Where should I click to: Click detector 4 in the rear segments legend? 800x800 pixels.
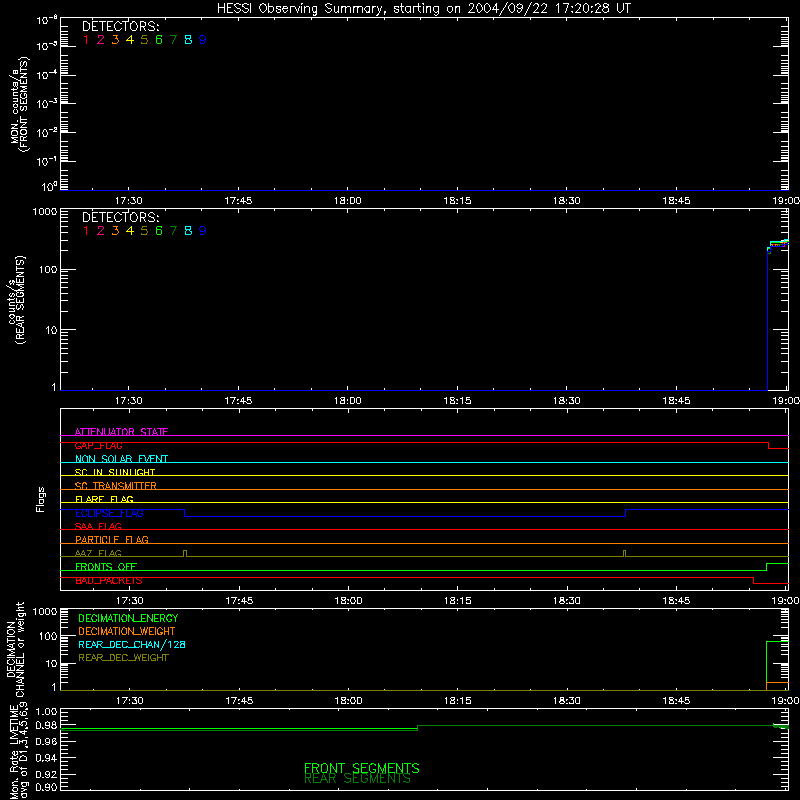tap(130, 231)
